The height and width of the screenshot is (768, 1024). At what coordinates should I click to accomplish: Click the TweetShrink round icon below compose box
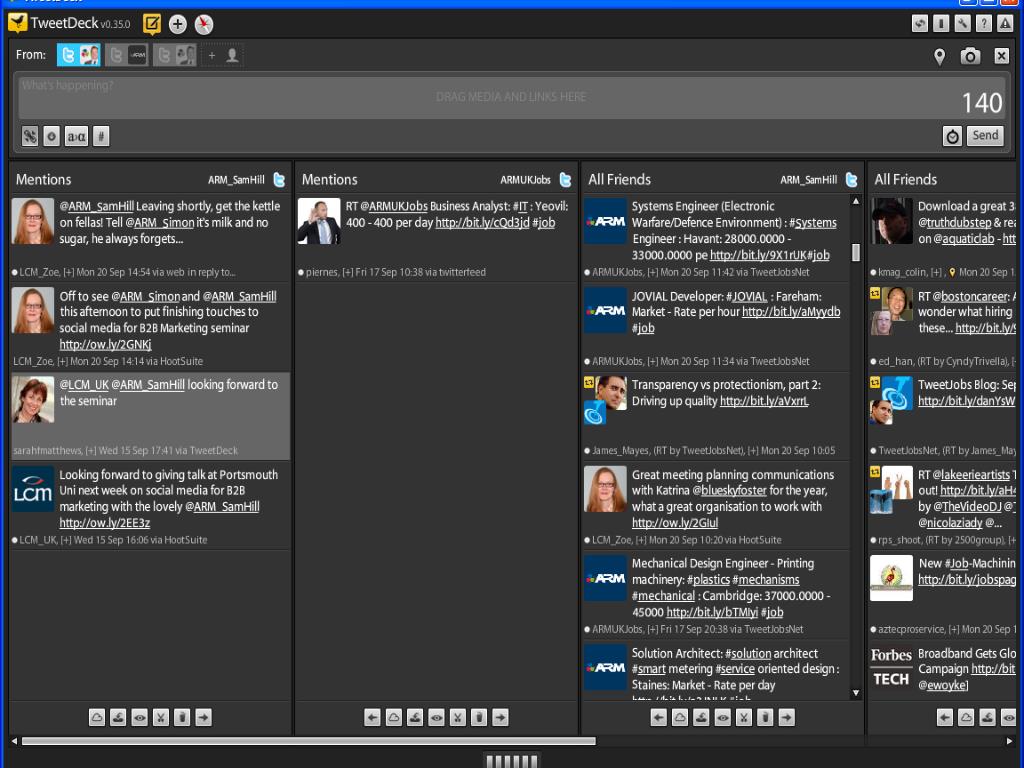coord(52,136)
